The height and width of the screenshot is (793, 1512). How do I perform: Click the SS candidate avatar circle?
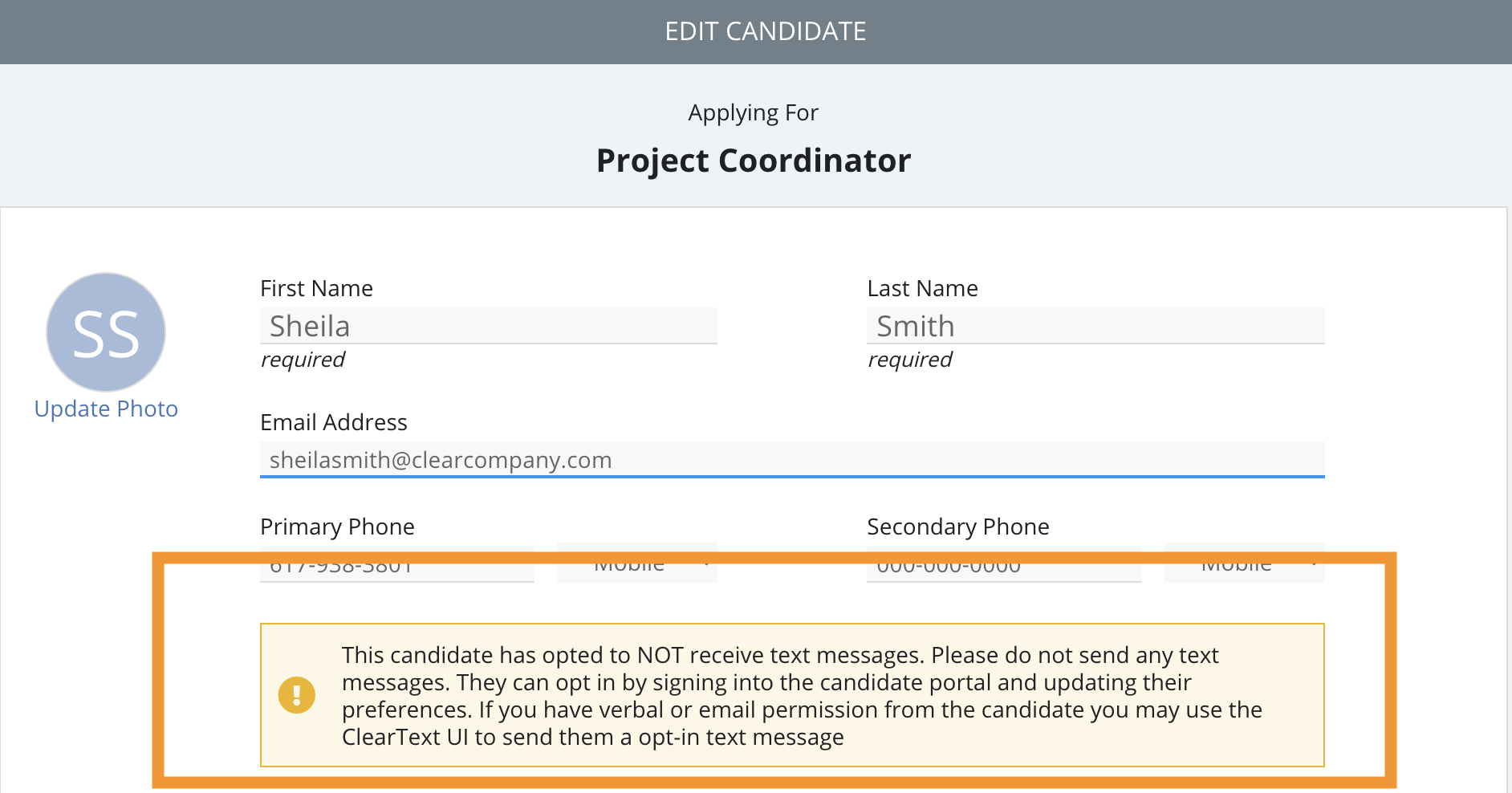[106, 332]
